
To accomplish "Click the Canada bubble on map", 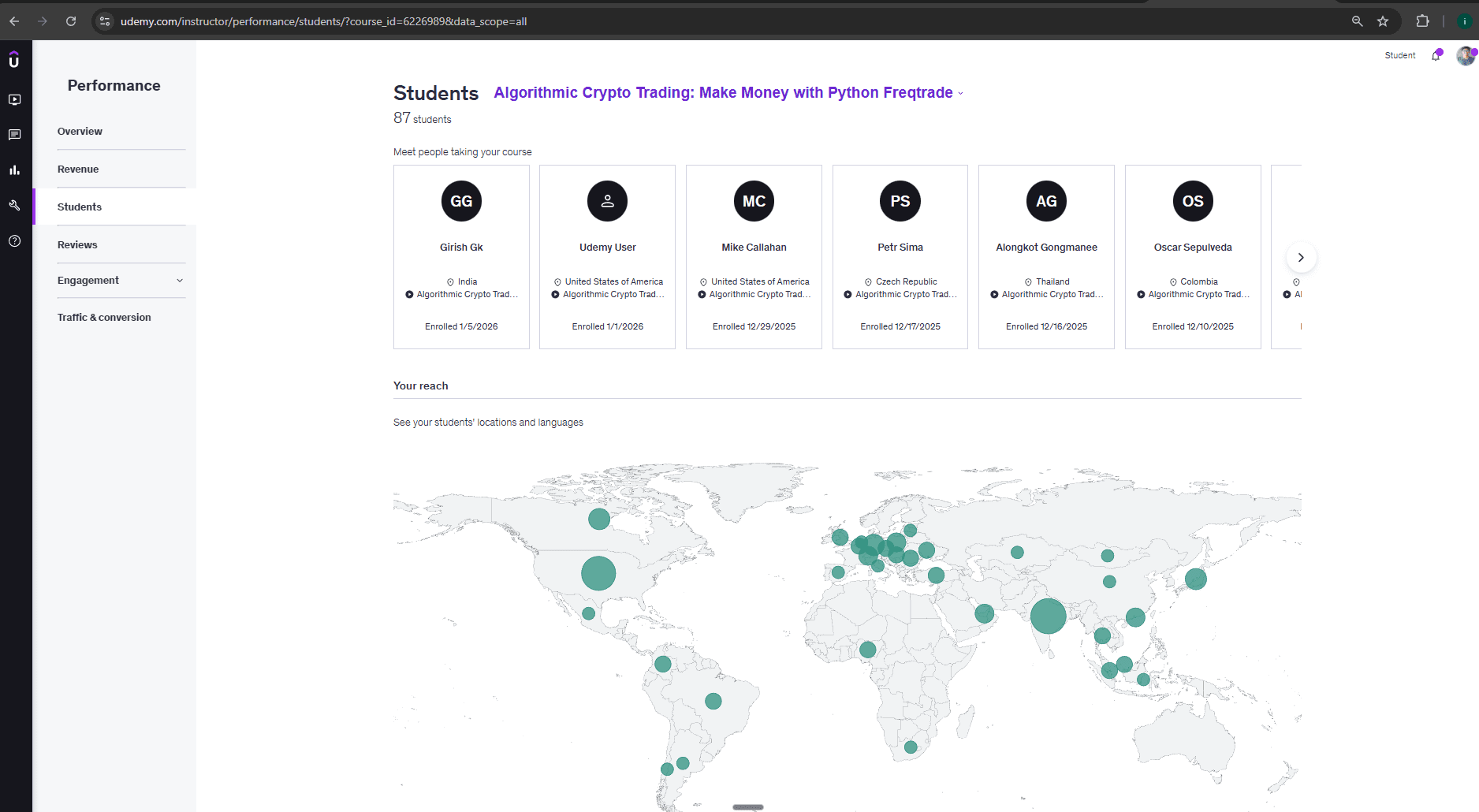I will tap(599, 519).
